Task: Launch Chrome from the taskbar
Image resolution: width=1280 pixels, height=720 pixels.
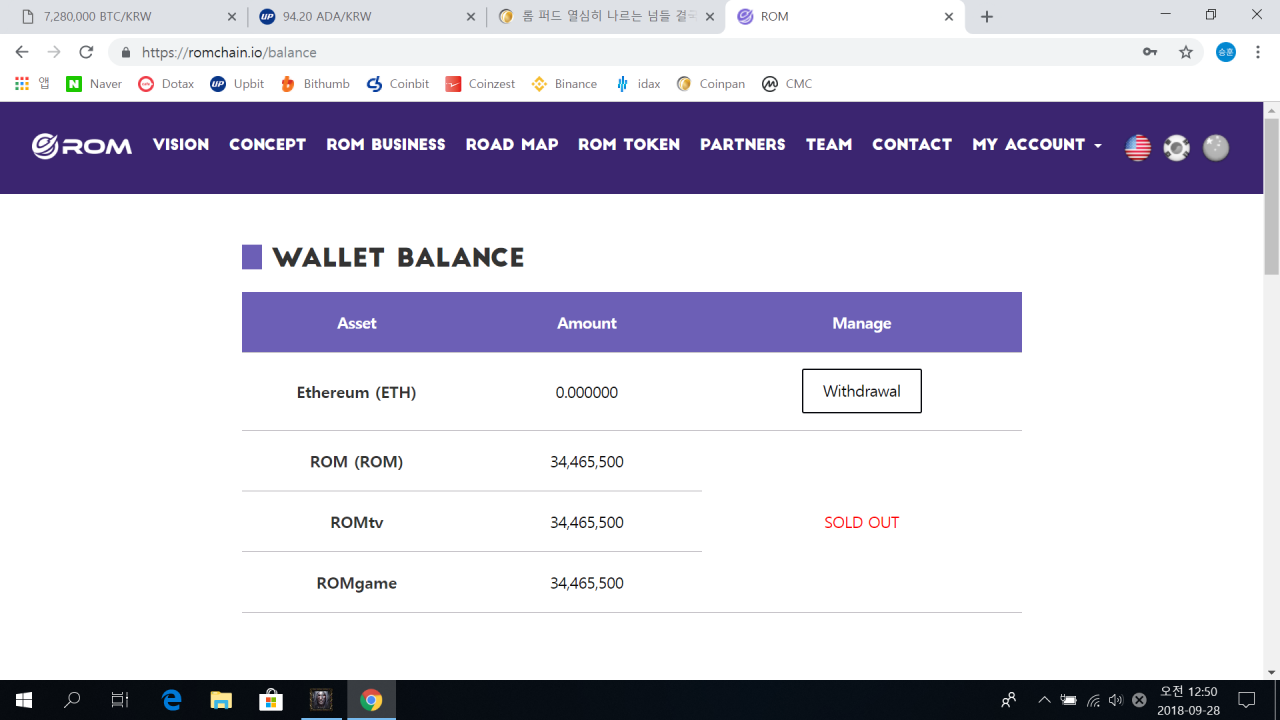Action: pyautogui.click(x=371, y=700)
